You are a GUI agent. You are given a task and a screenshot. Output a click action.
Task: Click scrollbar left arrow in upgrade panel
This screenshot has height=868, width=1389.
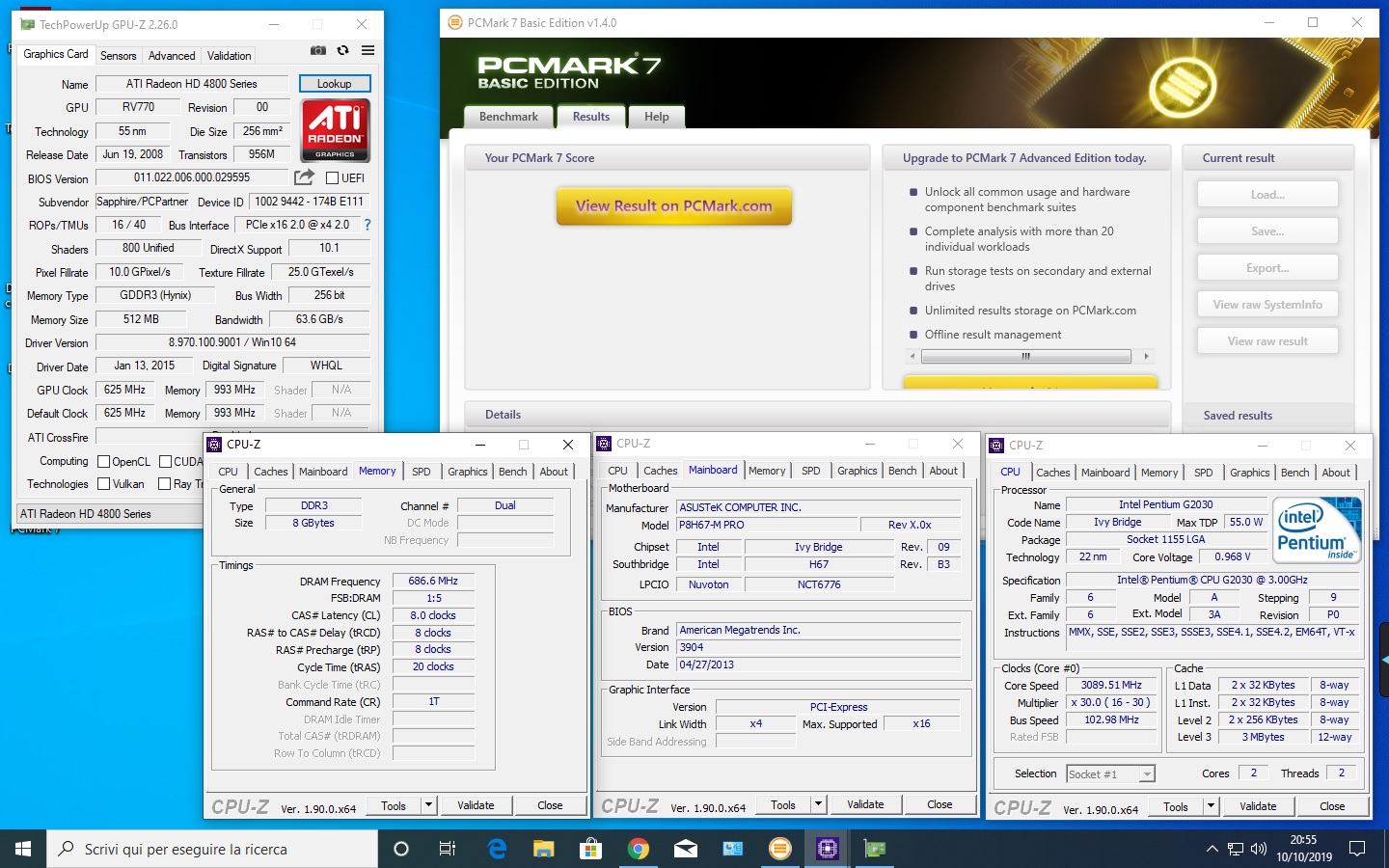point(912,357)
